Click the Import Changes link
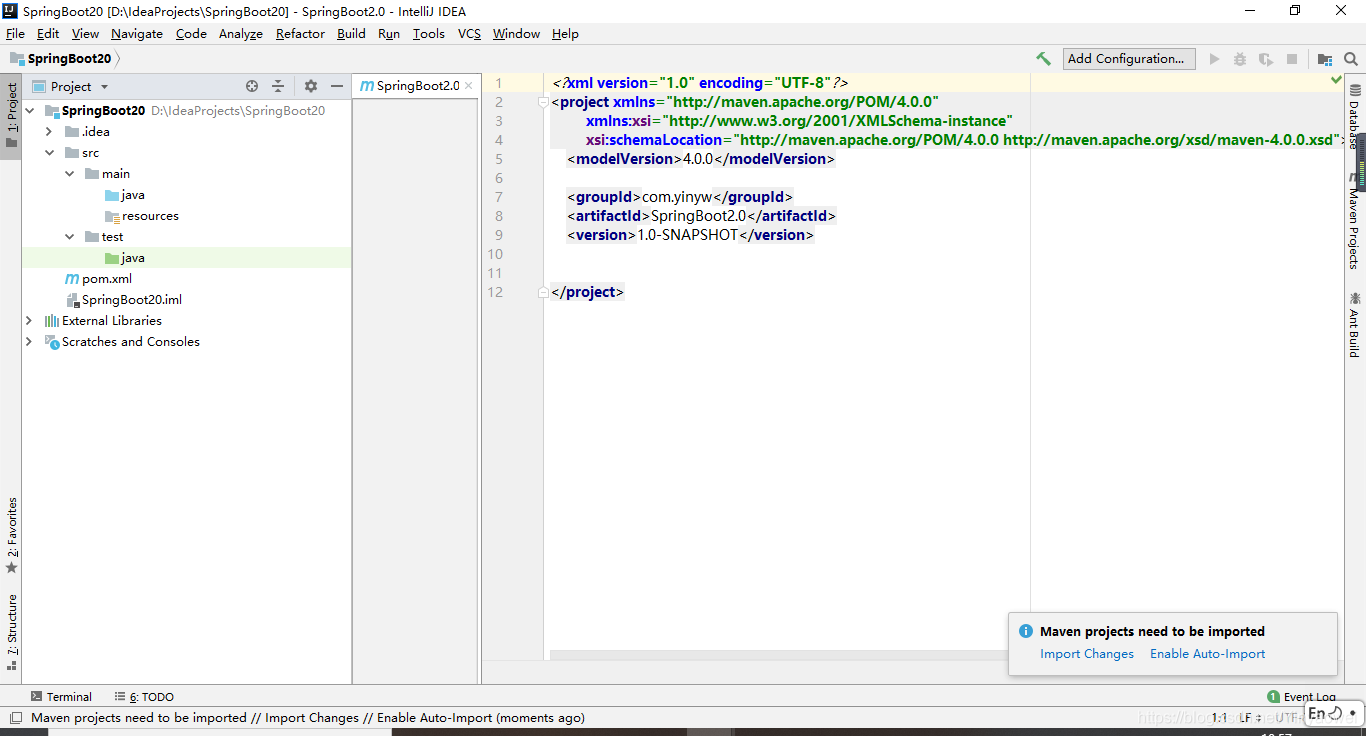1366x736 pixels. pyautogui.click(x=1086, y=653)
